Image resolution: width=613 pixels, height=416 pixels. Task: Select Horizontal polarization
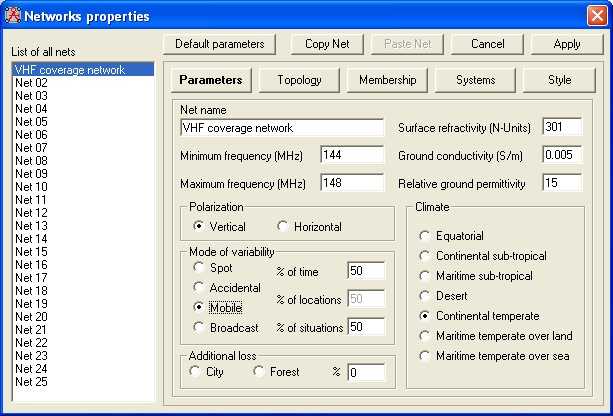tap(283, 227)
